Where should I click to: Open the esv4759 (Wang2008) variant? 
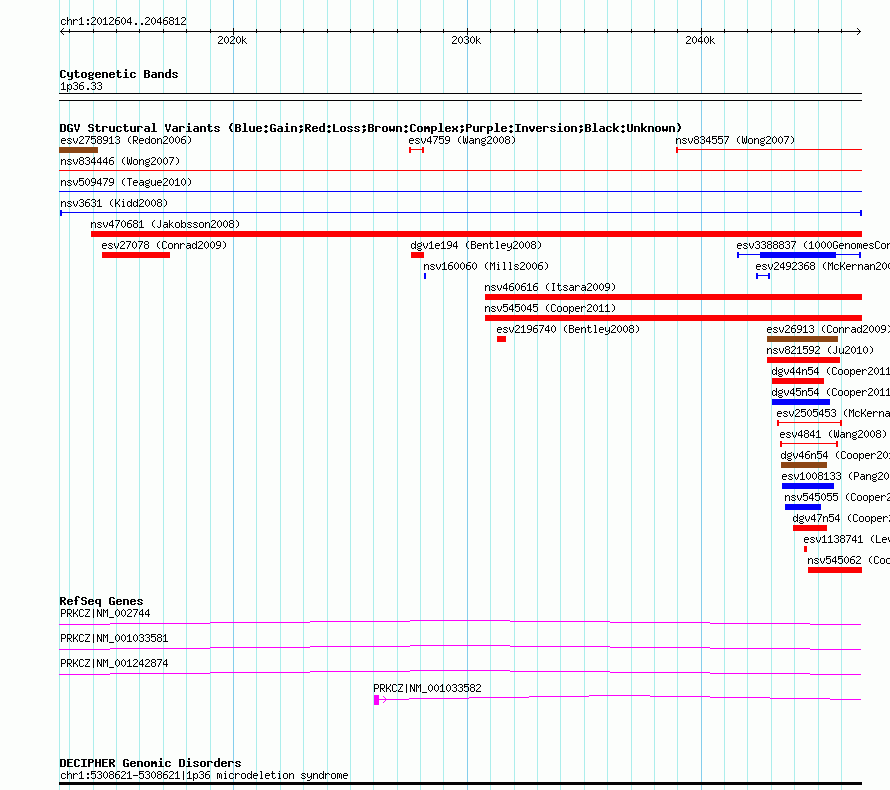pyautogui.click(x=462, y=140)
